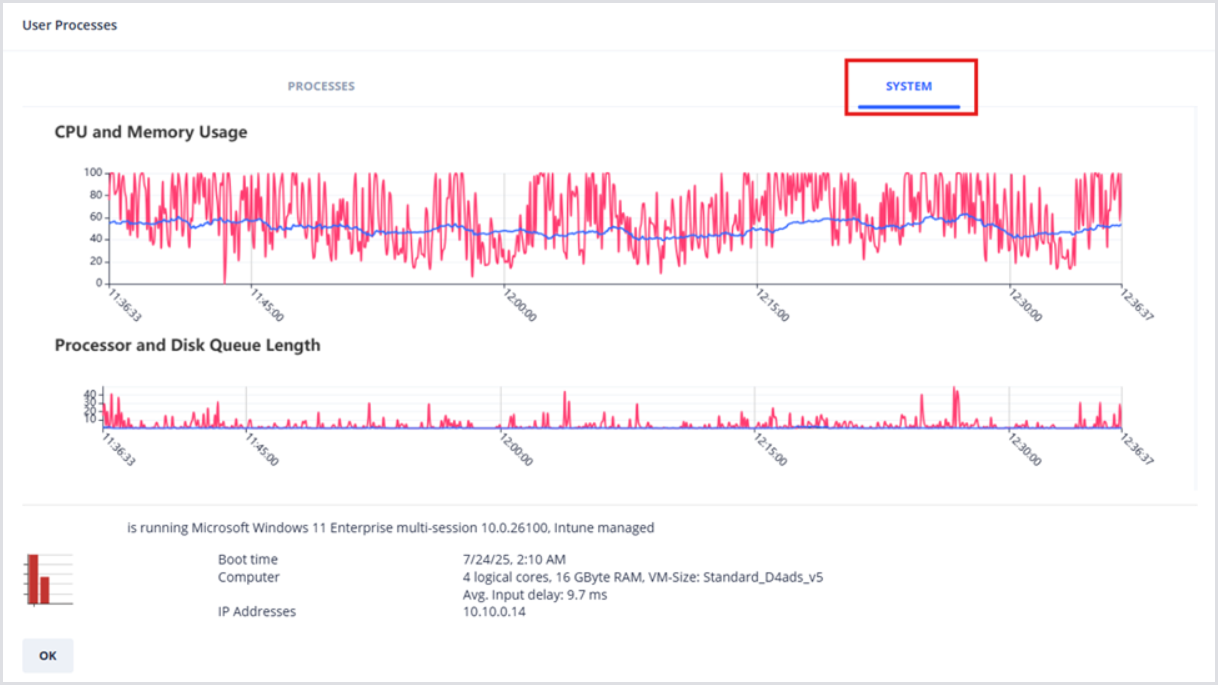Screen dimensions: 1218x685
Task: Select the System tab
Action: [908, 86]
